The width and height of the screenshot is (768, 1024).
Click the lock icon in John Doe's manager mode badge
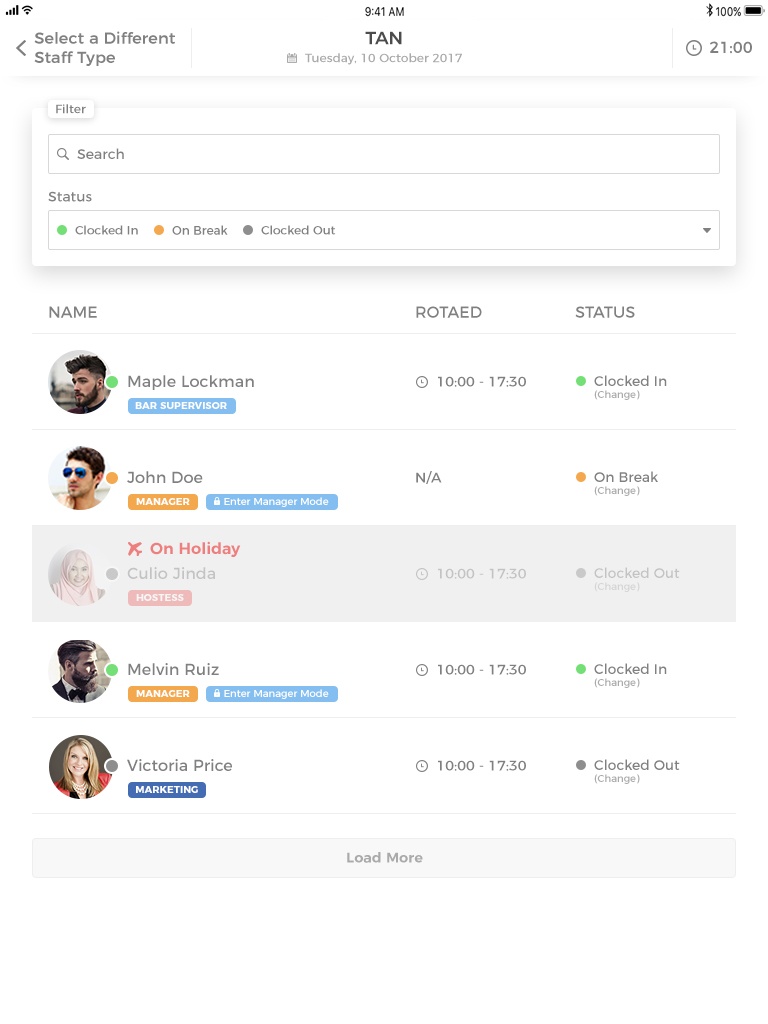(217, 502)
